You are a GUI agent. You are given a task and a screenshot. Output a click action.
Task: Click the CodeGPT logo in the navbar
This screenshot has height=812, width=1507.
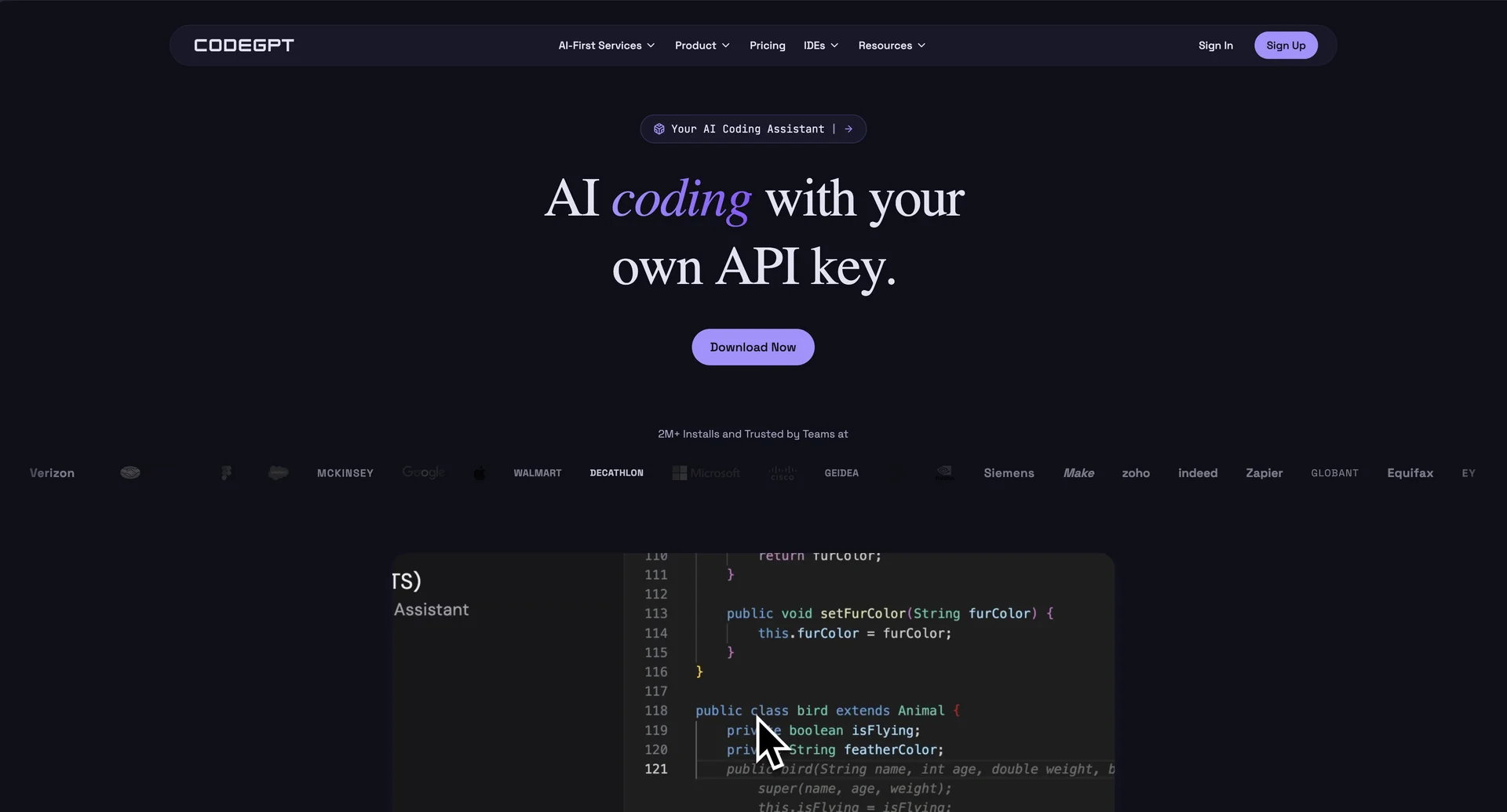click(x=243, y=46)
